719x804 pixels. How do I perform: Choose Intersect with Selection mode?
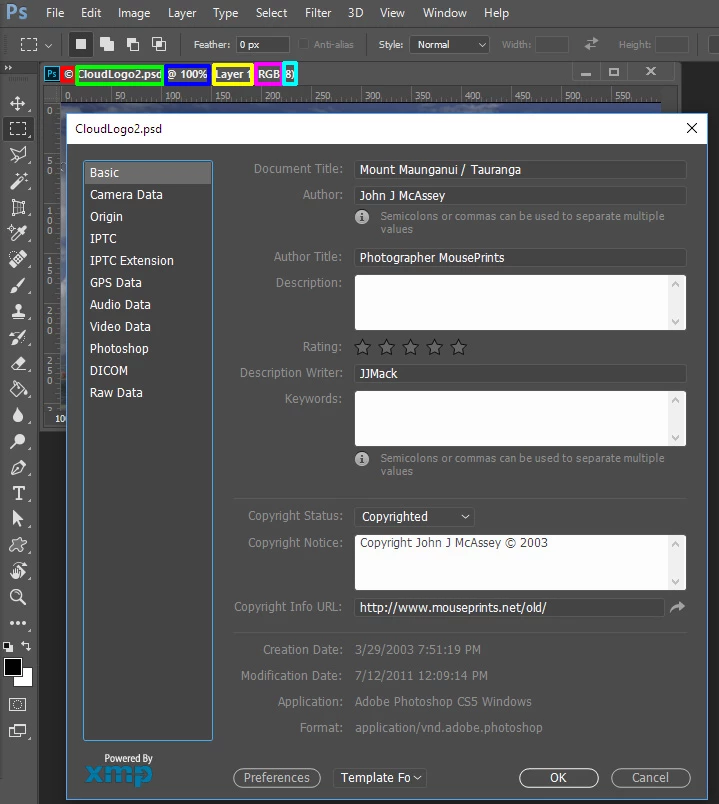159,45
